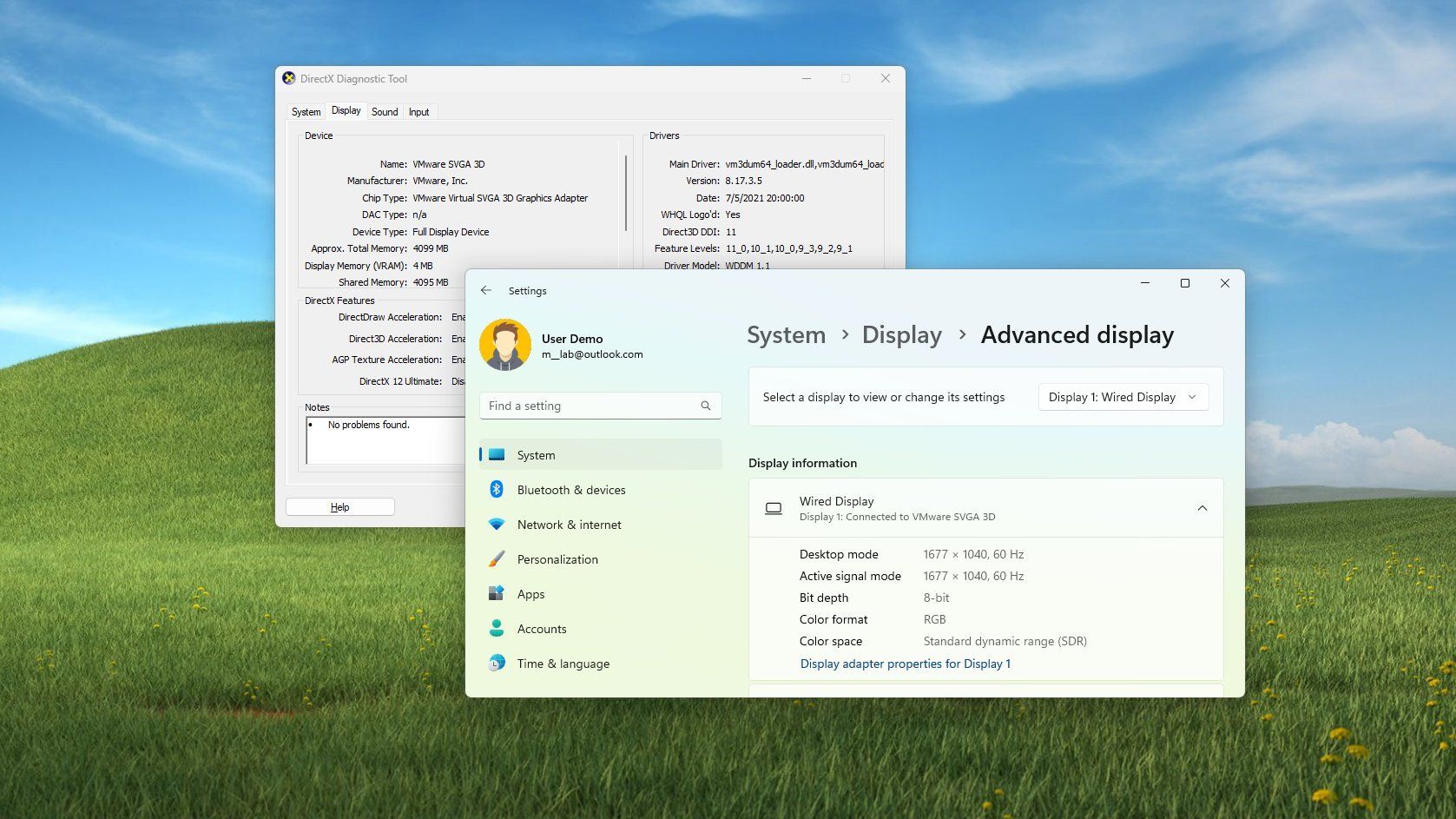Click the Find a setting search box
Image resolution: width=1456 pixels, height=819 pixels.
(601, 406)
